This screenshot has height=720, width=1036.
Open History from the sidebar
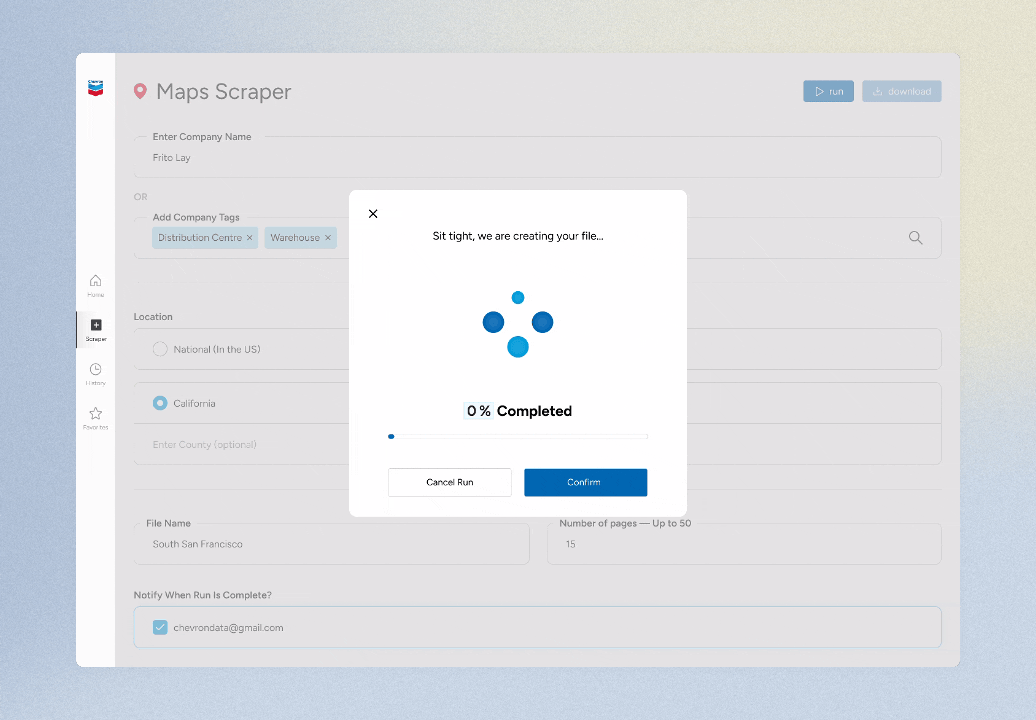(96, 374)
